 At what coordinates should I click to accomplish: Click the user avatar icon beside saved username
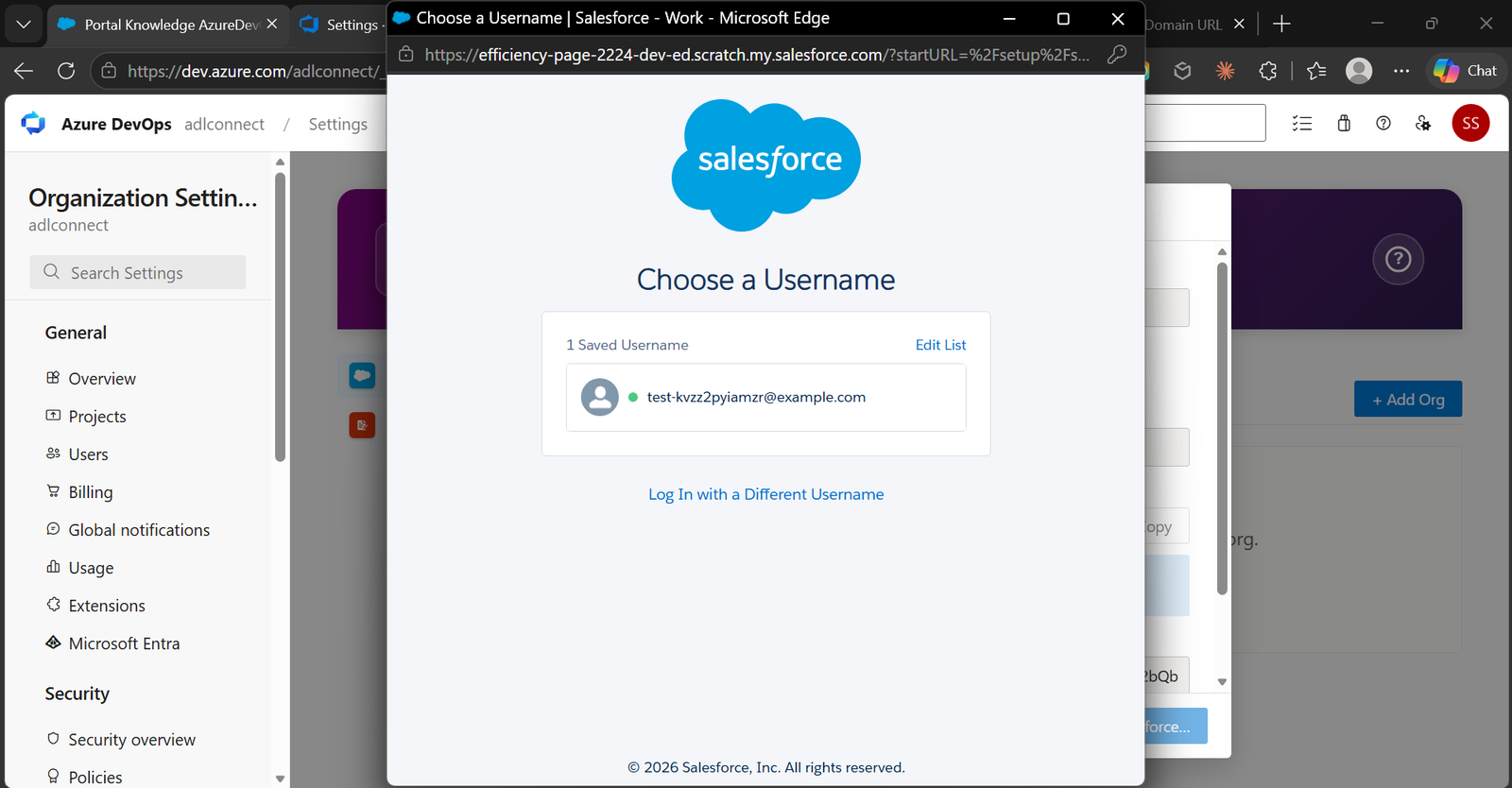599,398
